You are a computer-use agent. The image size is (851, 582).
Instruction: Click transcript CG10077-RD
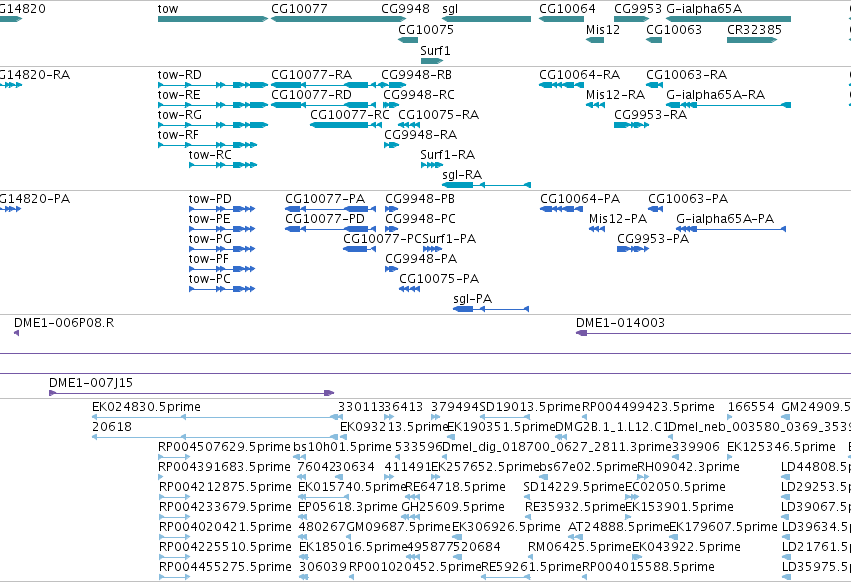pyautogui.click(x=325, y=105)
